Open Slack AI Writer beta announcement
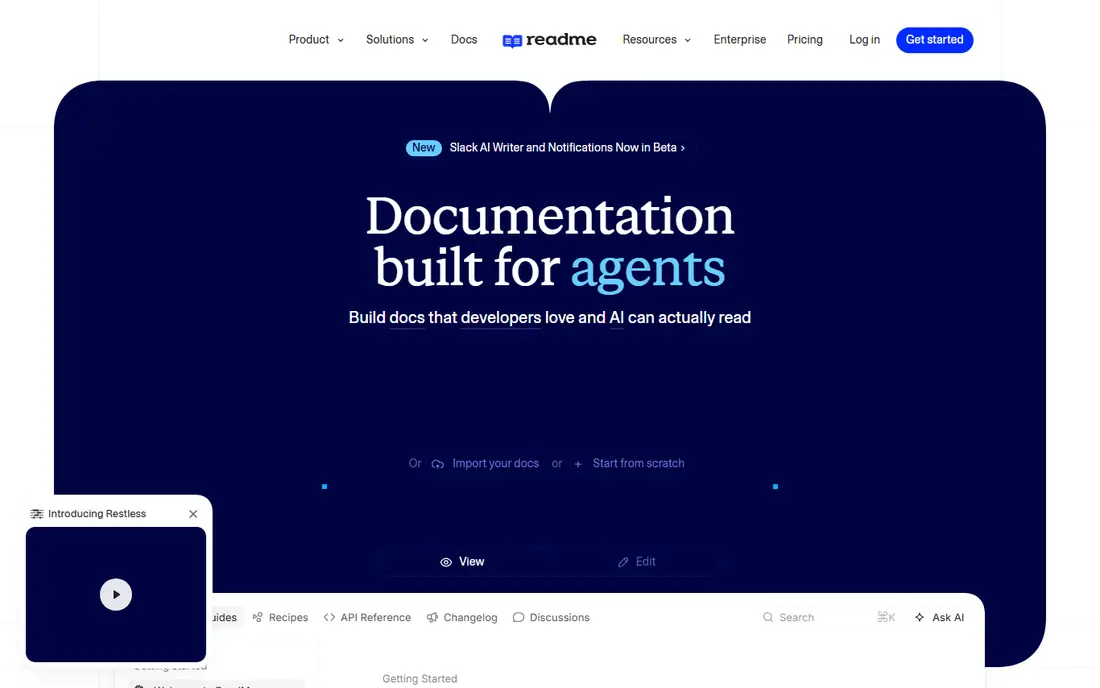Screen dimensions: 1100x688 [x=567, y=147]
